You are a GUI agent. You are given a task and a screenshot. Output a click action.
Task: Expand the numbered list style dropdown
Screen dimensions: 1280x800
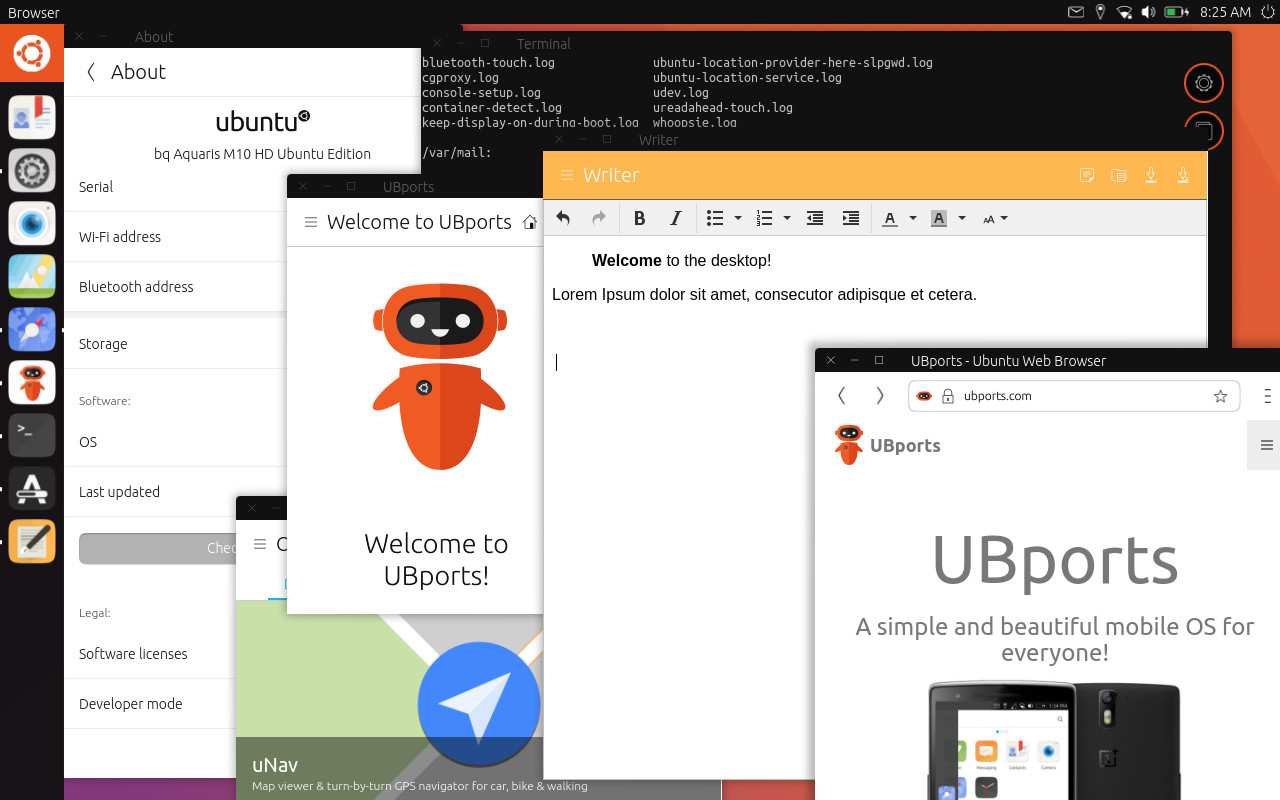point(787,218)
